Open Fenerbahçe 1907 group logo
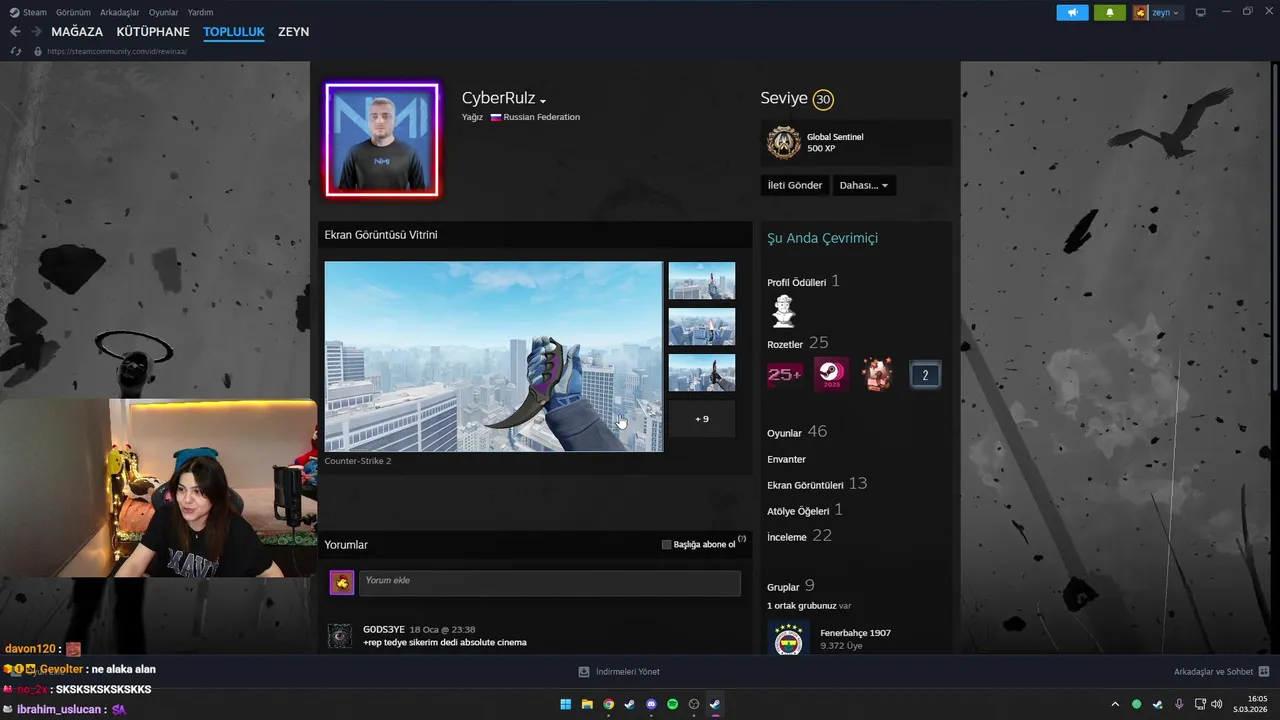Viewport: 1280px width, 720px height. click(x=788, y=638)
